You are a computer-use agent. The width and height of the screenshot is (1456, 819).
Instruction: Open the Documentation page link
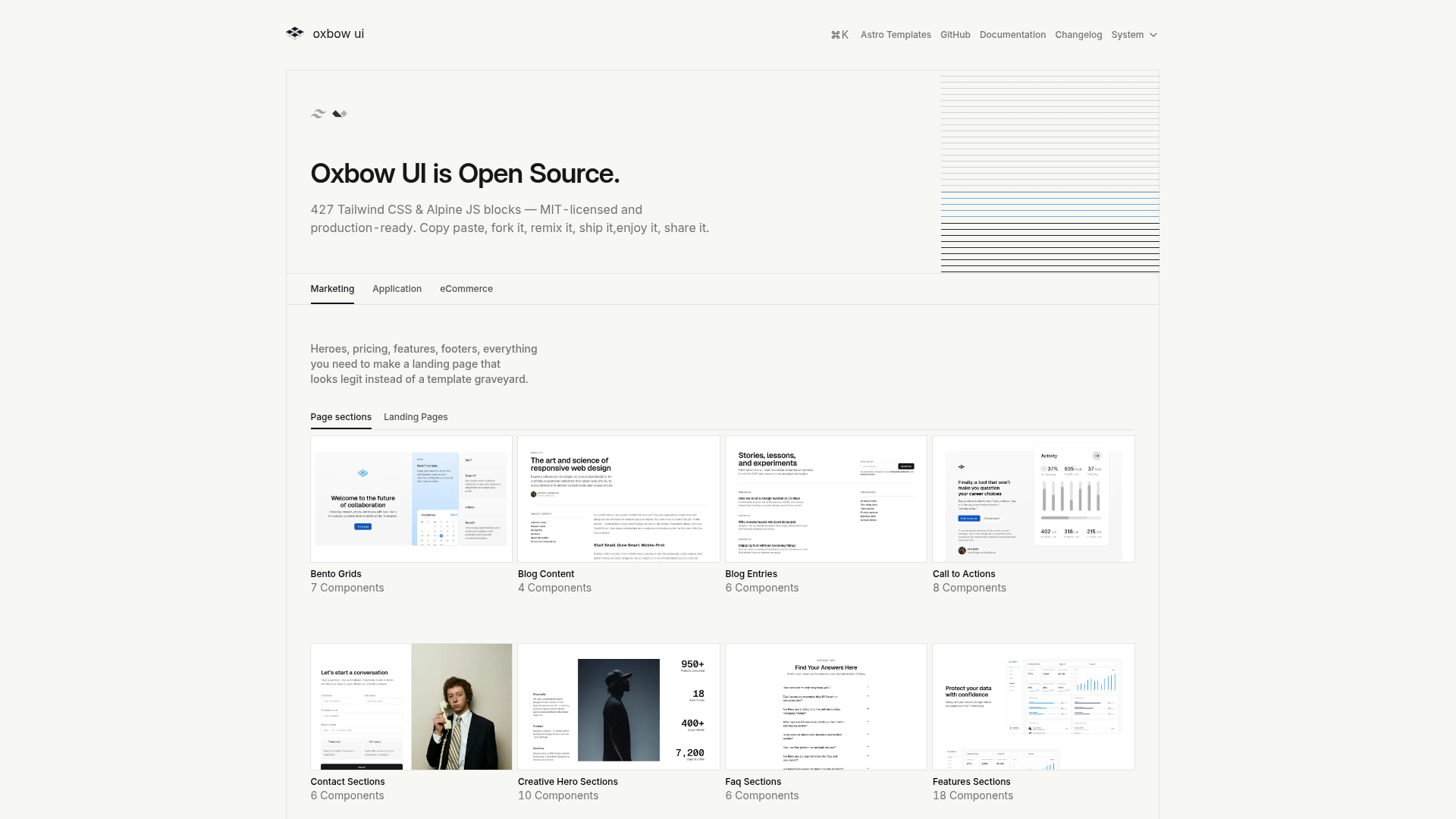(x=1012, y=35)
